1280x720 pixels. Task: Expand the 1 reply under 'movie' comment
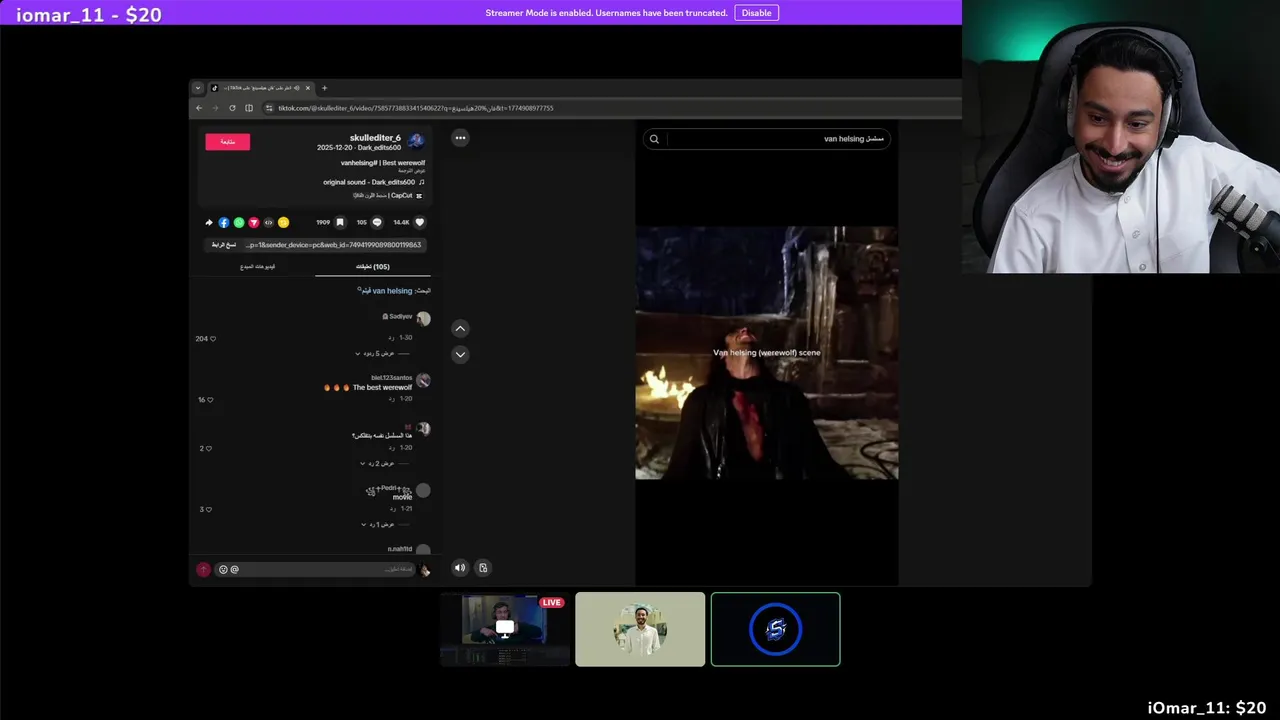point(379,525)
